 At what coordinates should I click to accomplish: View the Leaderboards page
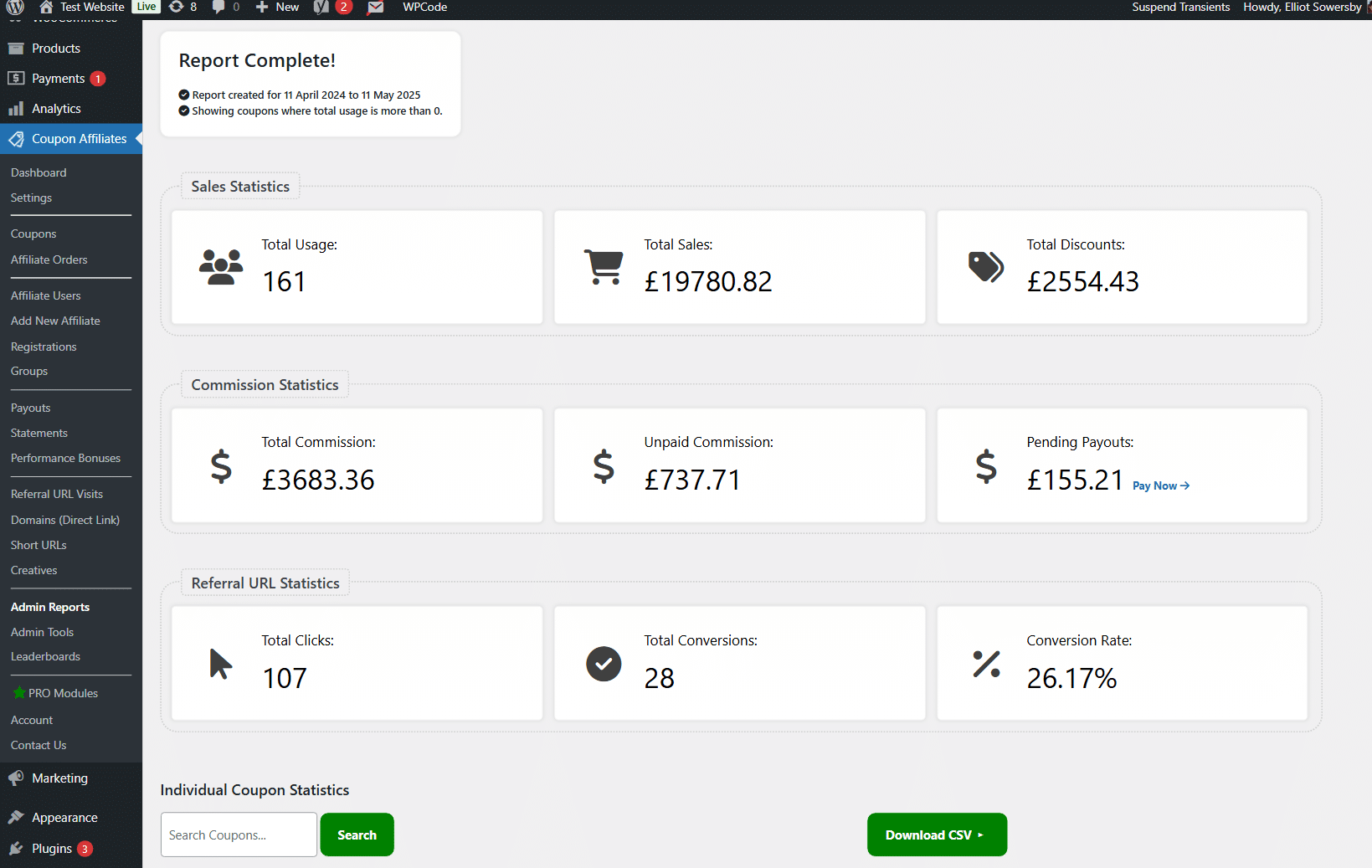coord(45,656)
